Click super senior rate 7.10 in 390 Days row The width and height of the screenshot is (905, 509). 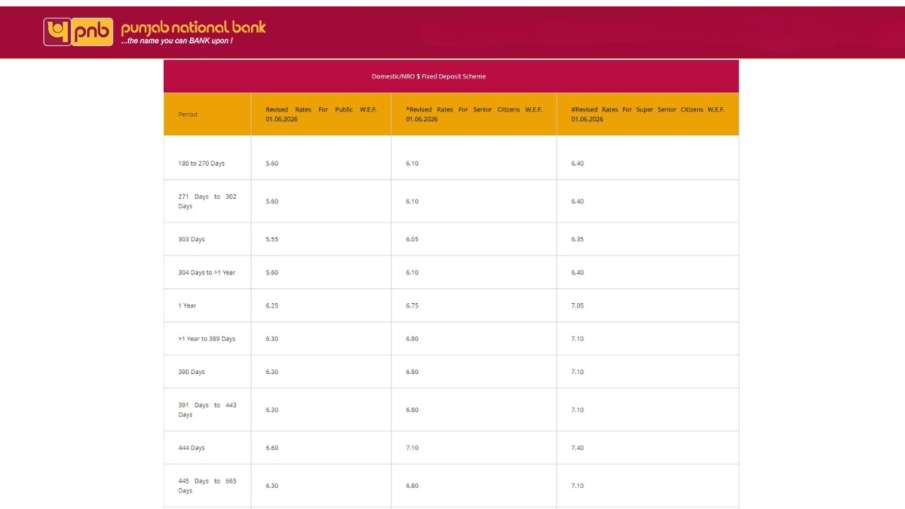pyautogui.click(x=577, y=372)
